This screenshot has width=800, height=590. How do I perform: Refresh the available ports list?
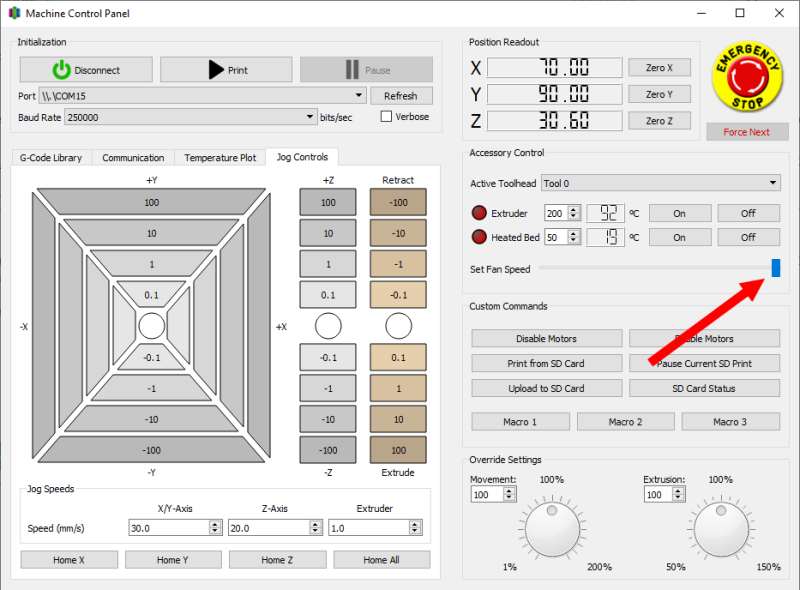pyautogui.click(x=402, y=95)
